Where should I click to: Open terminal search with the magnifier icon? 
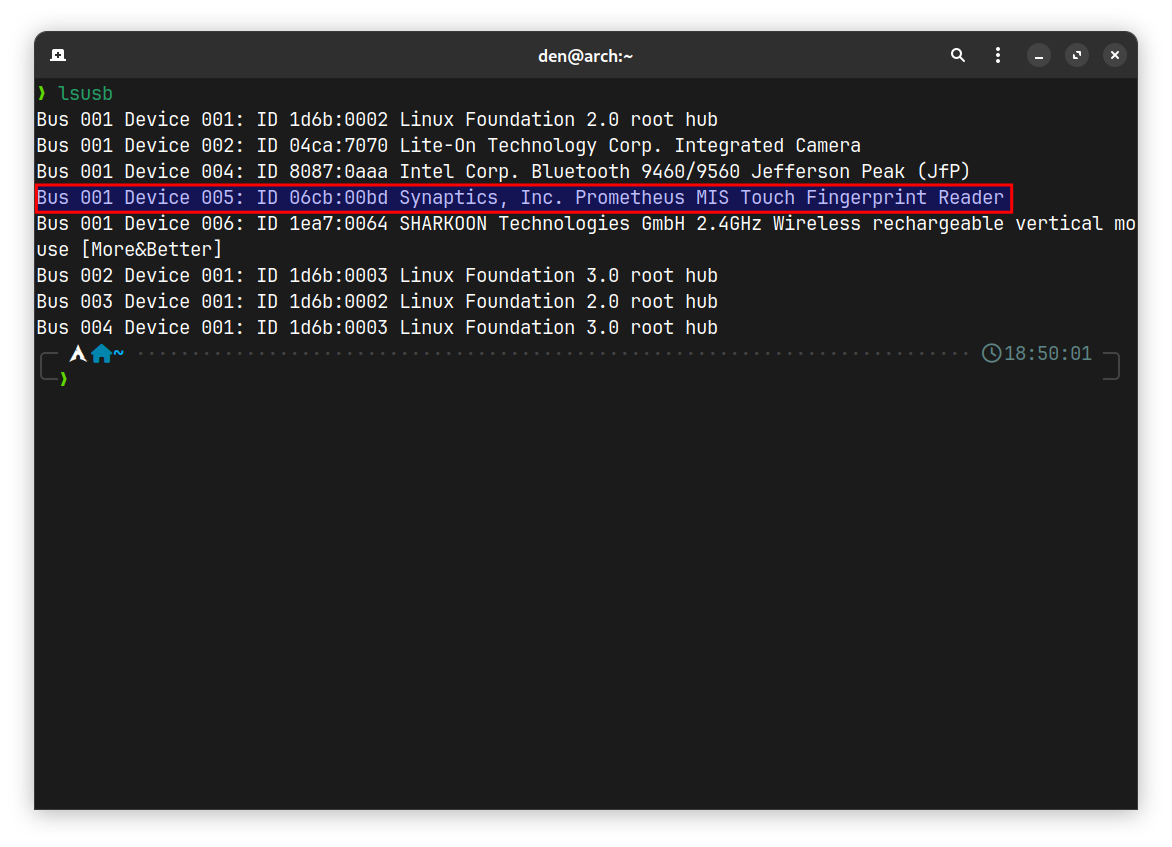click(x=957, y=55)
